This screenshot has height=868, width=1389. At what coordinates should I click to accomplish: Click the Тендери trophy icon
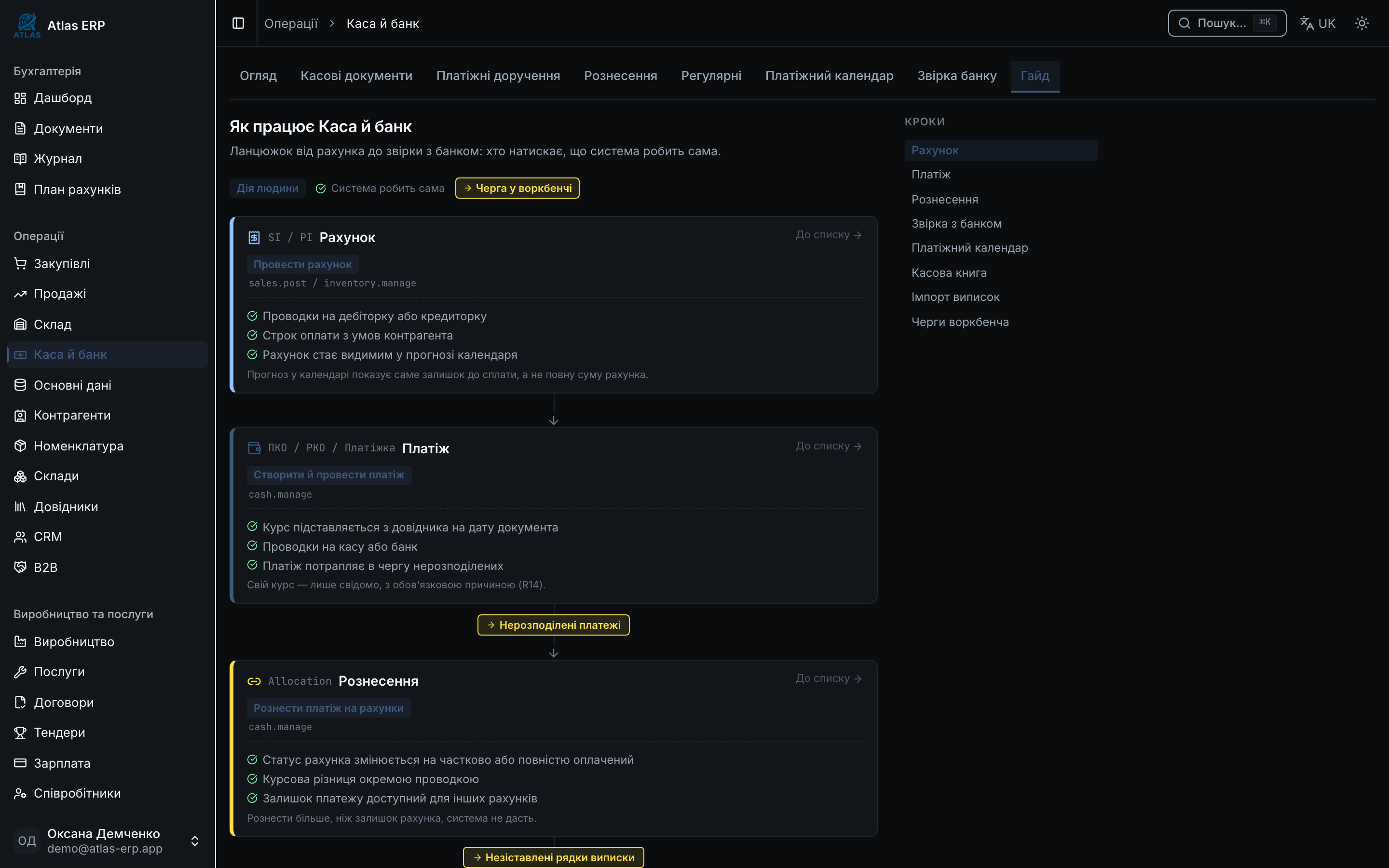[20, 732]
